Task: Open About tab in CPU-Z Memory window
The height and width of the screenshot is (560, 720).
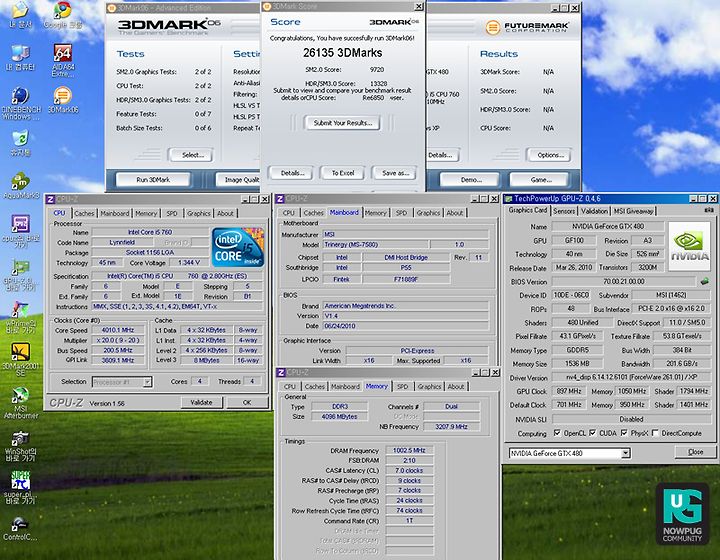Action: [x=456, y=386]
